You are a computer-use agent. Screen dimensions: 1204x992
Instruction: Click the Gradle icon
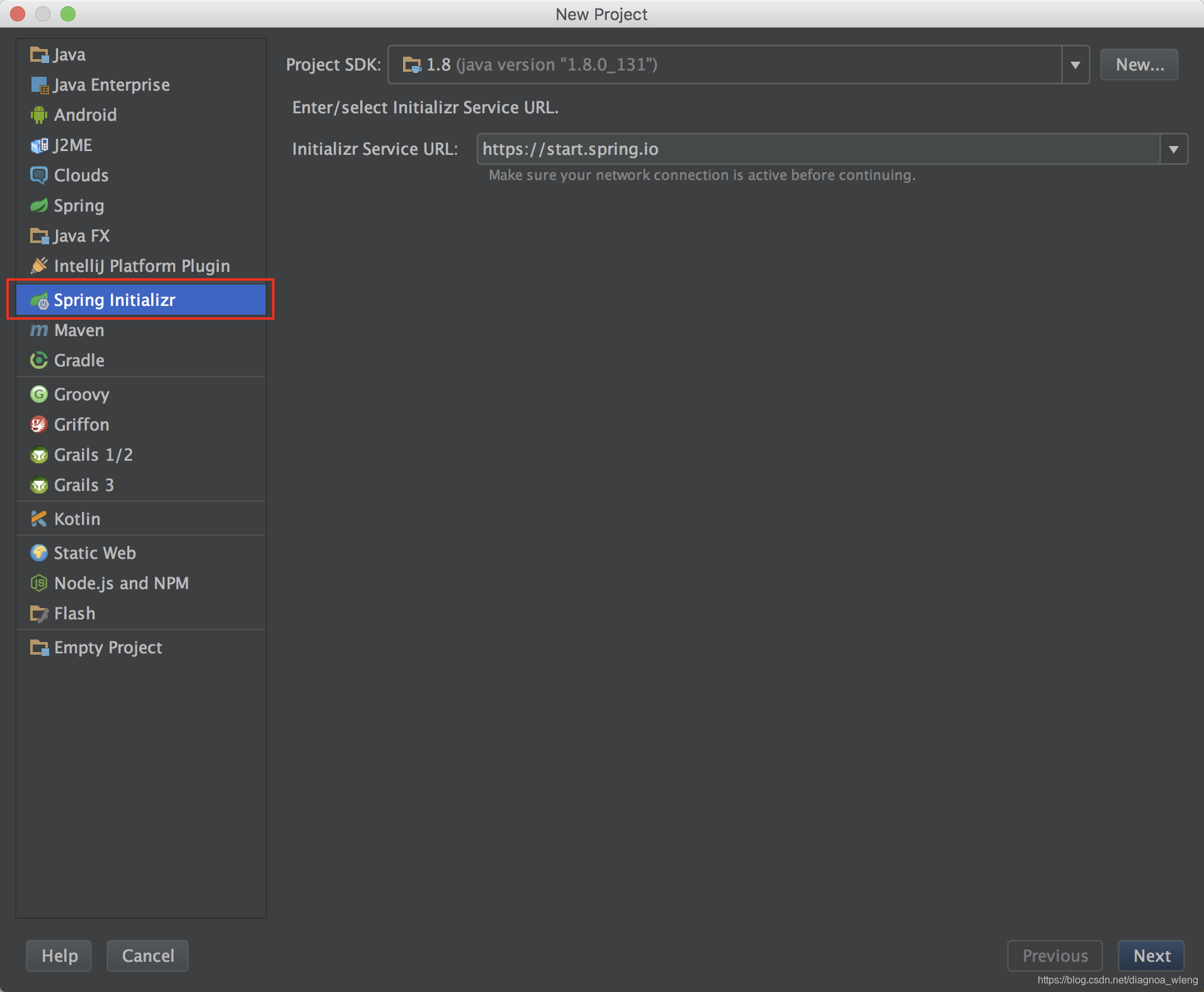[x=39, y=360]
